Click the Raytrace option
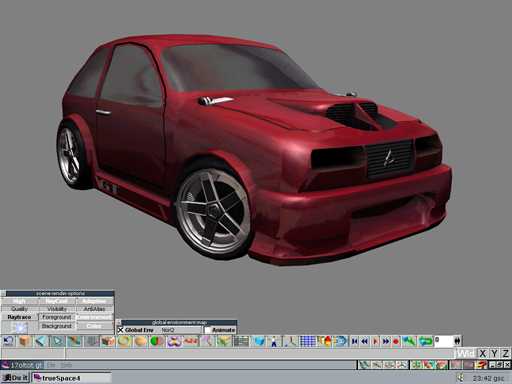This screenshot has width=512, height=384. tap(19, 317)
